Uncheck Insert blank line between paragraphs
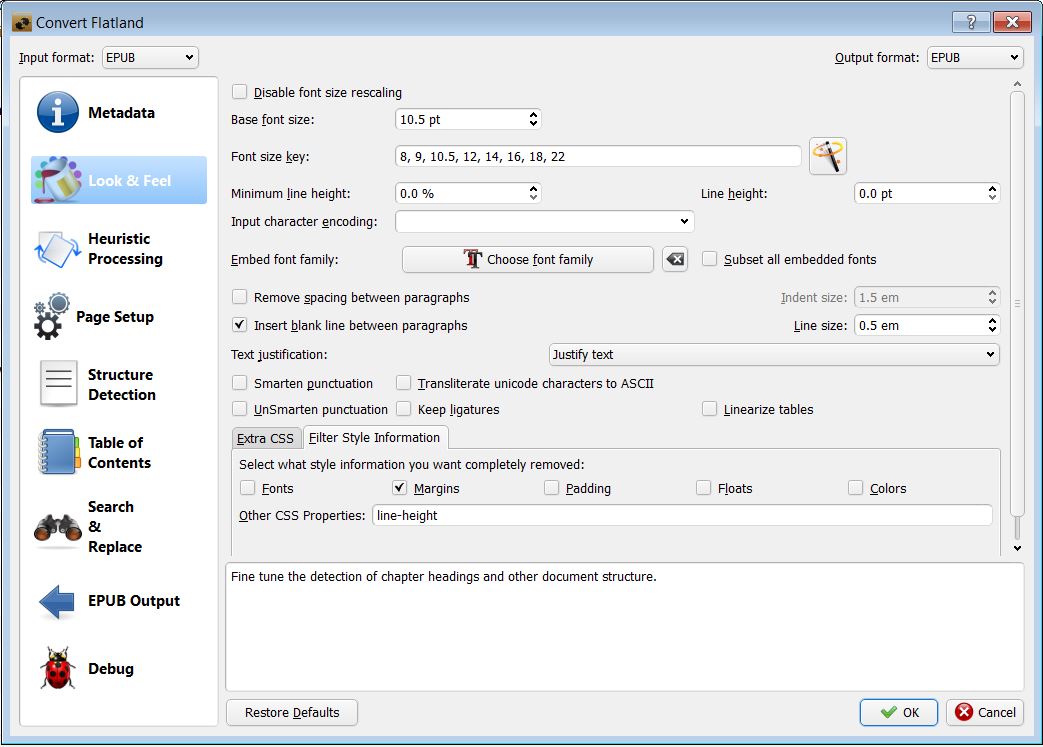The height and width of the screenshot is (747, 1043). point(239,325)
